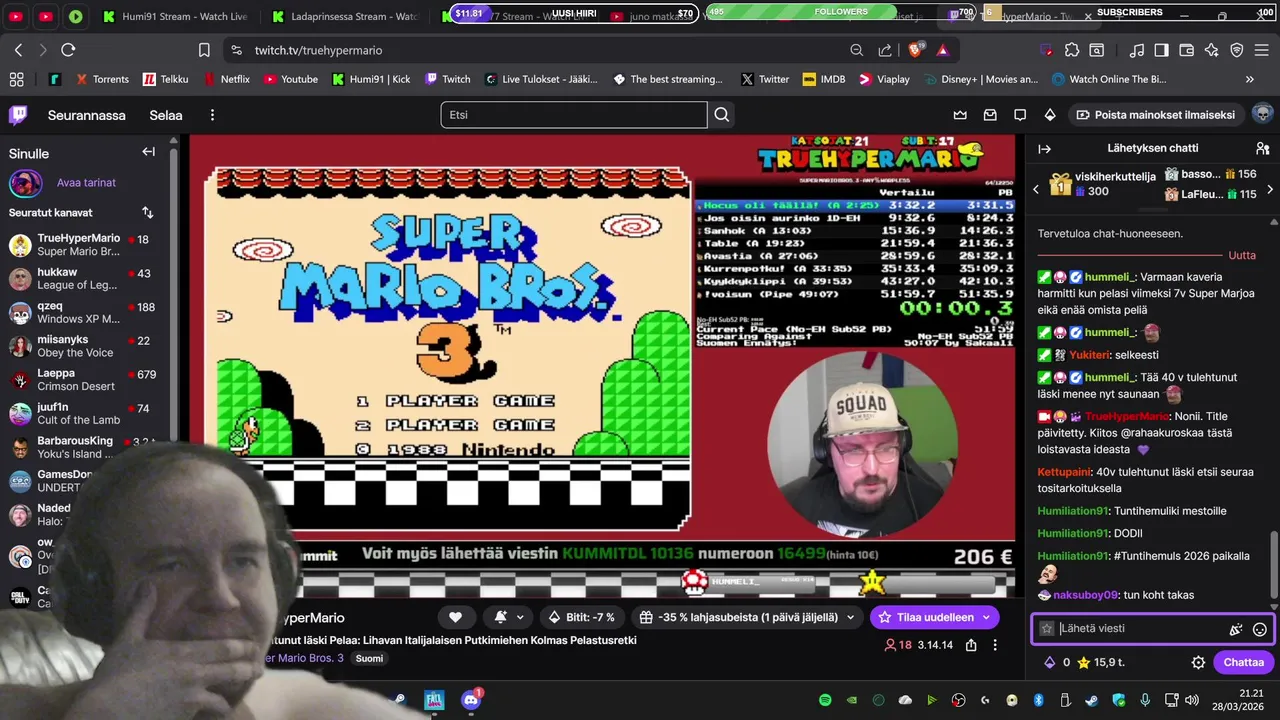Click into the Etsi search field

(x=574, y=115)
